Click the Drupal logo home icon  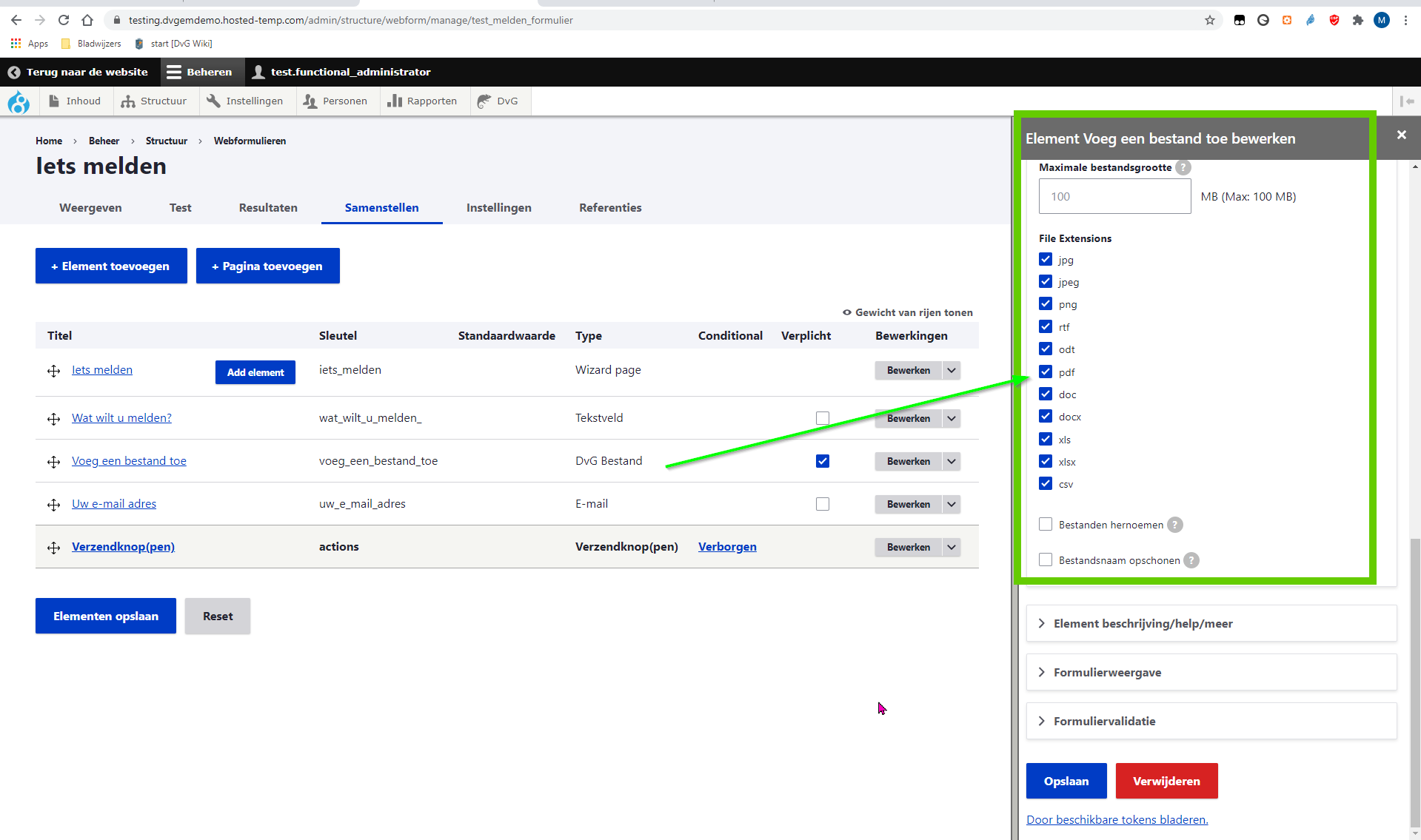point(19,101)
